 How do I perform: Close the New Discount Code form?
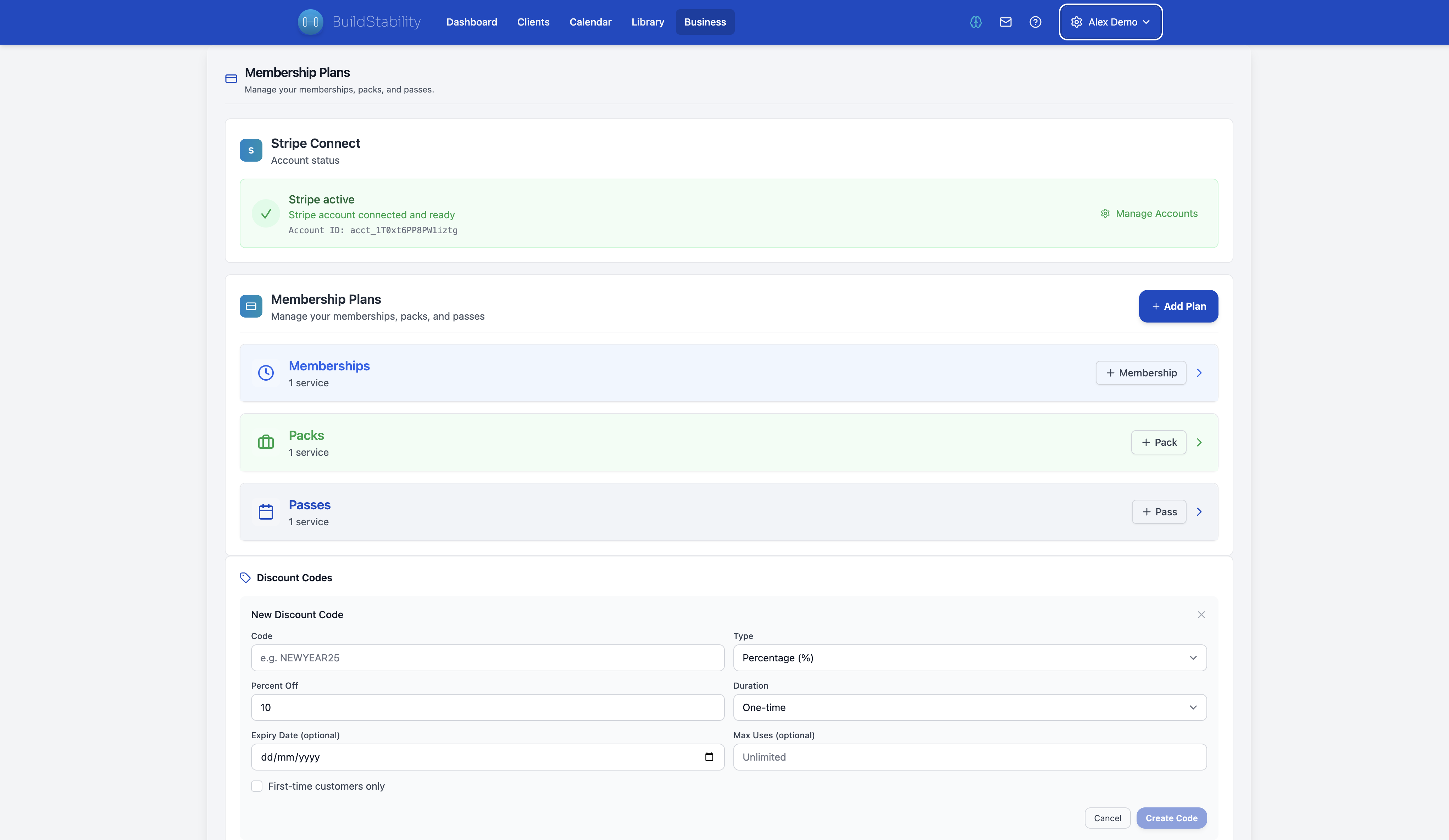point(1201,614)
